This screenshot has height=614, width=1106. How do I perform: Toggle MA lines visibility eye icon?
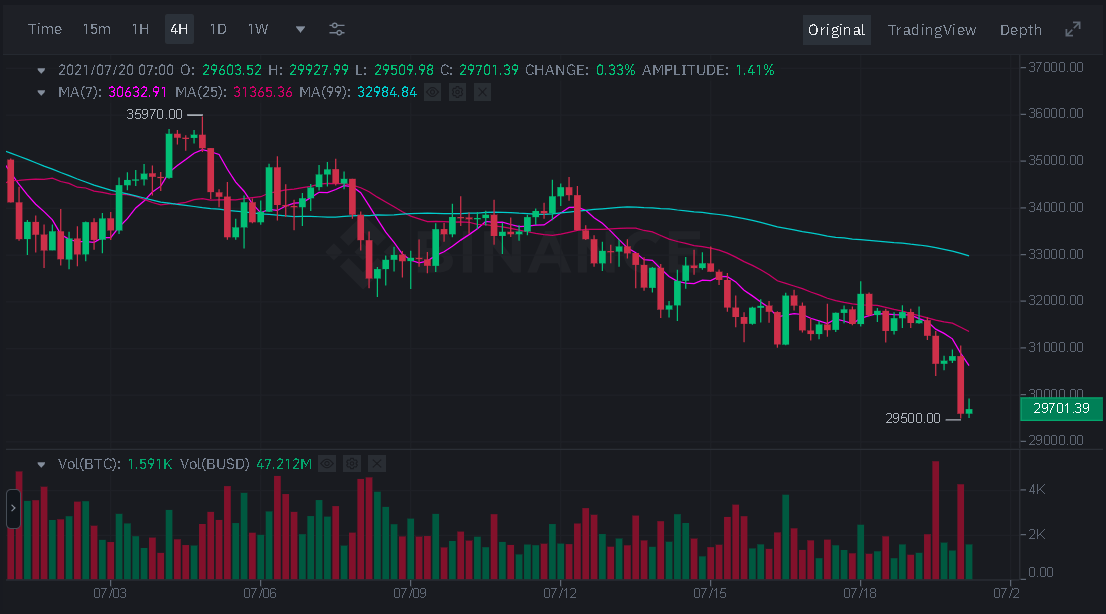pyautogui.click(x=432, y=92)
